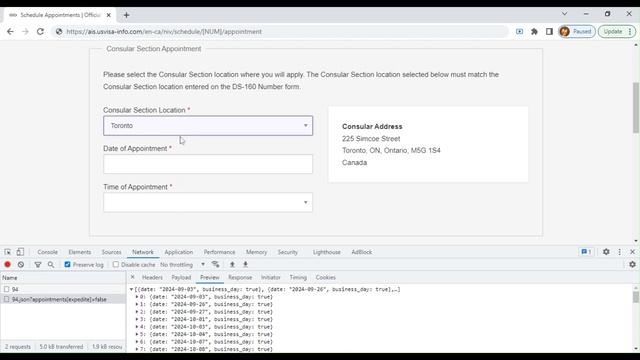
Task: Switch to the Application tab
Action: pyautogui.click(x=179, y=252)
